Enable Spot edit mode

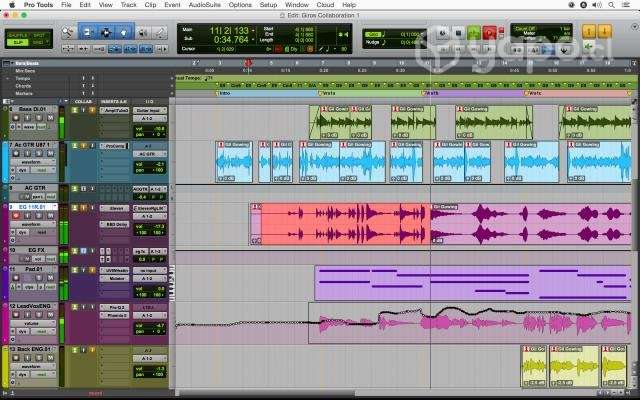pyautogui.click(x=40, y=36)
